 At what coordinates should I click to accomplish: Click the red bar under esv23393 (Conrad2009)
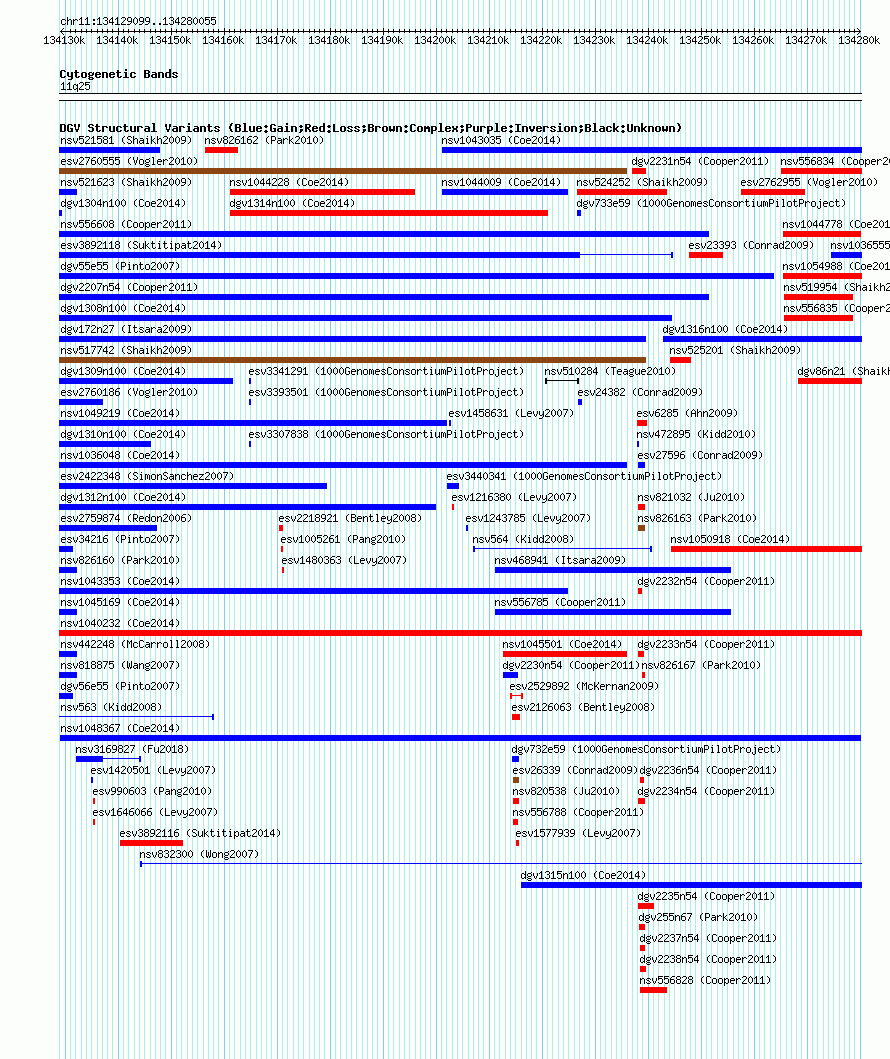point(706,255)
